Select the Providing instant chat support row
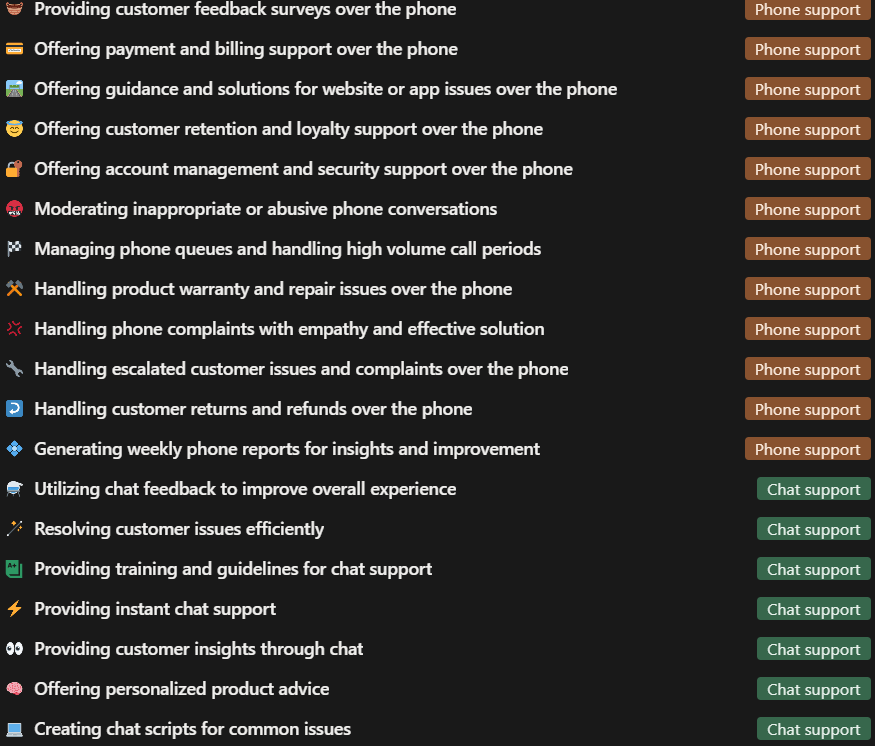This screenshot has height=746, width=875. (155, 608)
